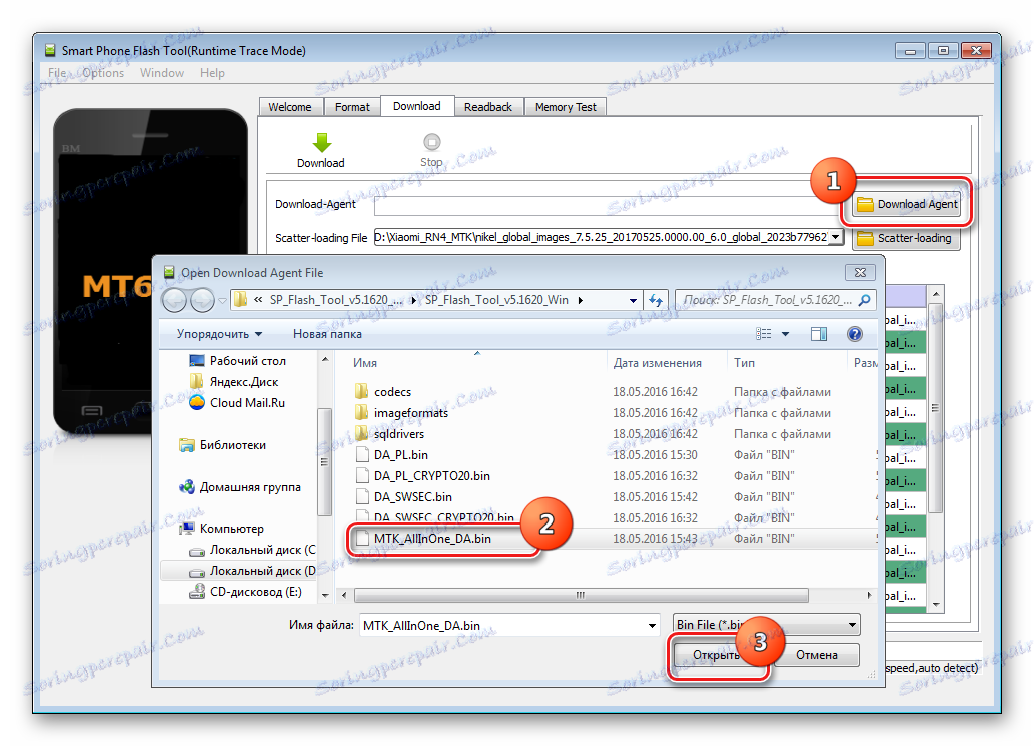Select the DA_PL_CRYPTO20.bin file

432,476
